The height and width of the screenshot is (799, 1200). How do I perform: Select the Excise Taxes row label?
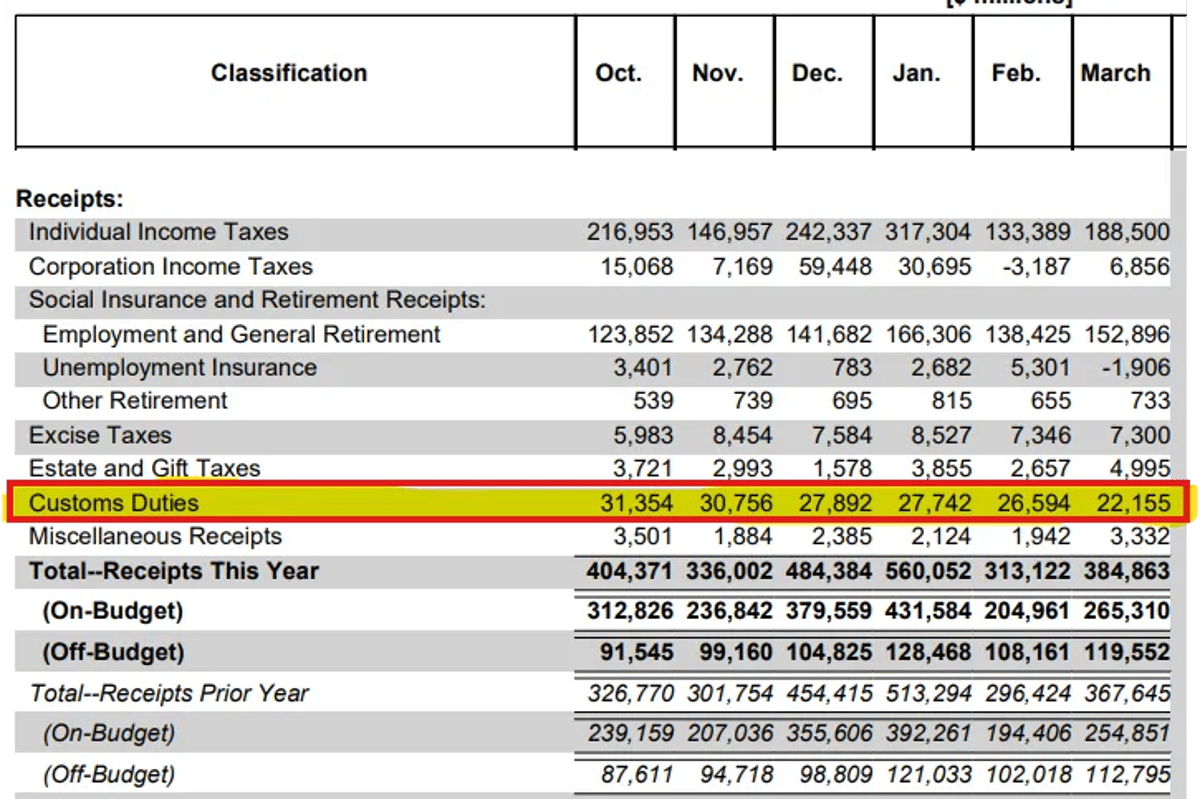100,435
